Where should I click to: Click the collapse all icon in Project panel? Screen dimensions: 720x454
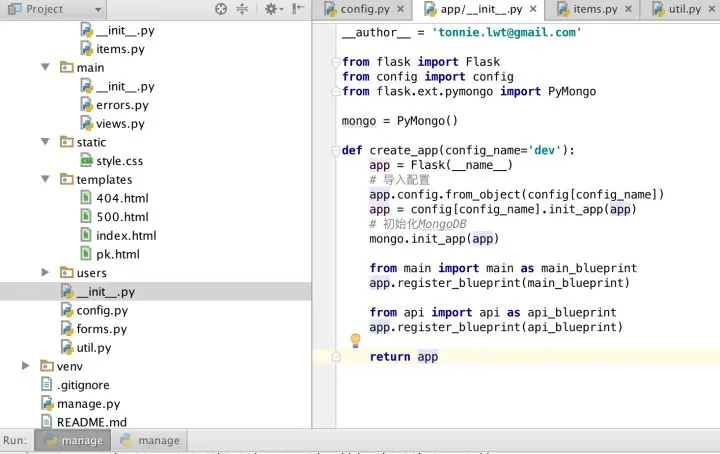pos(242,9)
